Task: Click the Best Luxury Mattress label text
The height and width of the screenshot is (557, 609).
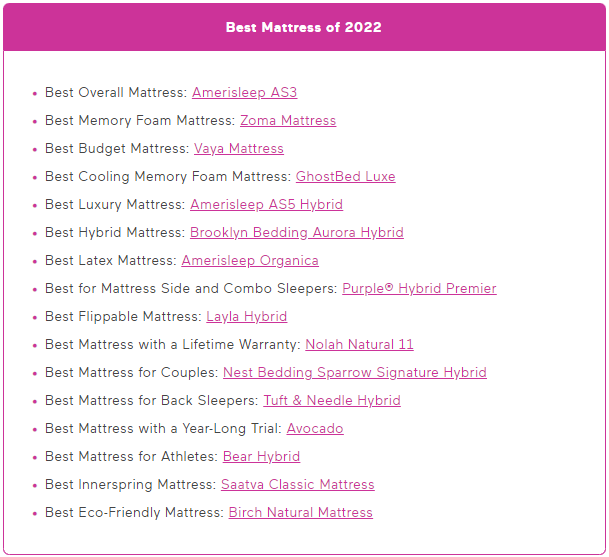Action: tap(115, 204)
